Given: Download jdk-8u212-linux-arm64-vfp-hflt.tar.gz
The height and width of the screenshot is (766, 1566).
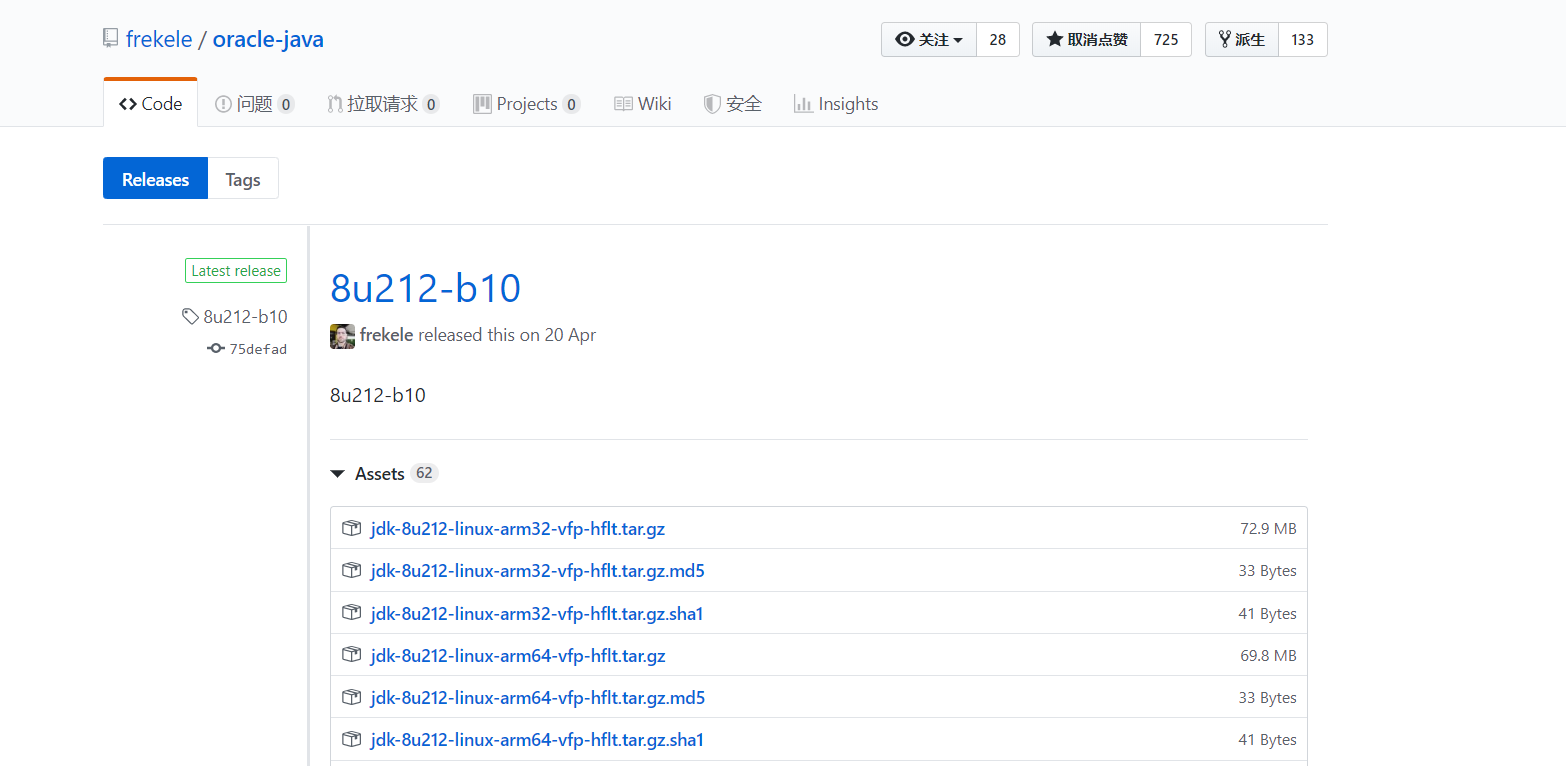Looking at the screenshot, I should tap(518, 655).
